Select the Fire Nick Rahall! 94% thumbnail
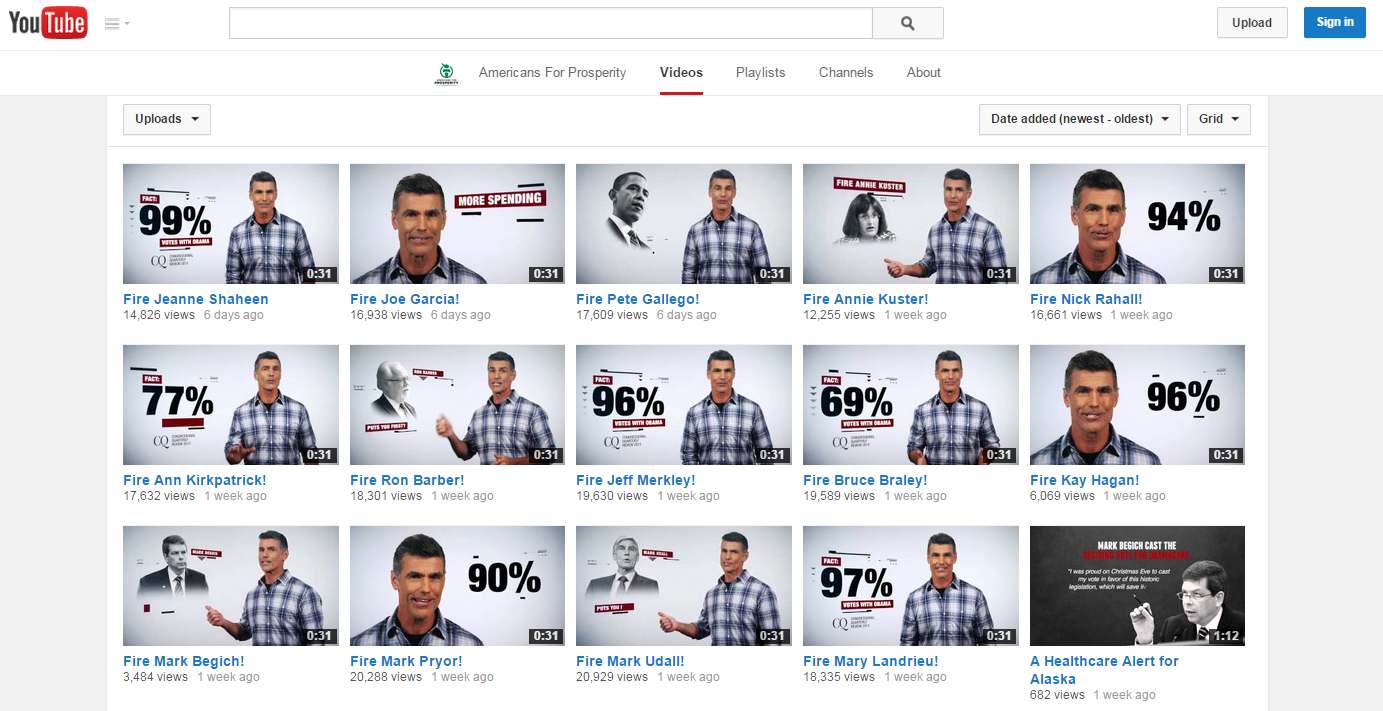The image size is (1383, 711). (x=1137, y=224)
